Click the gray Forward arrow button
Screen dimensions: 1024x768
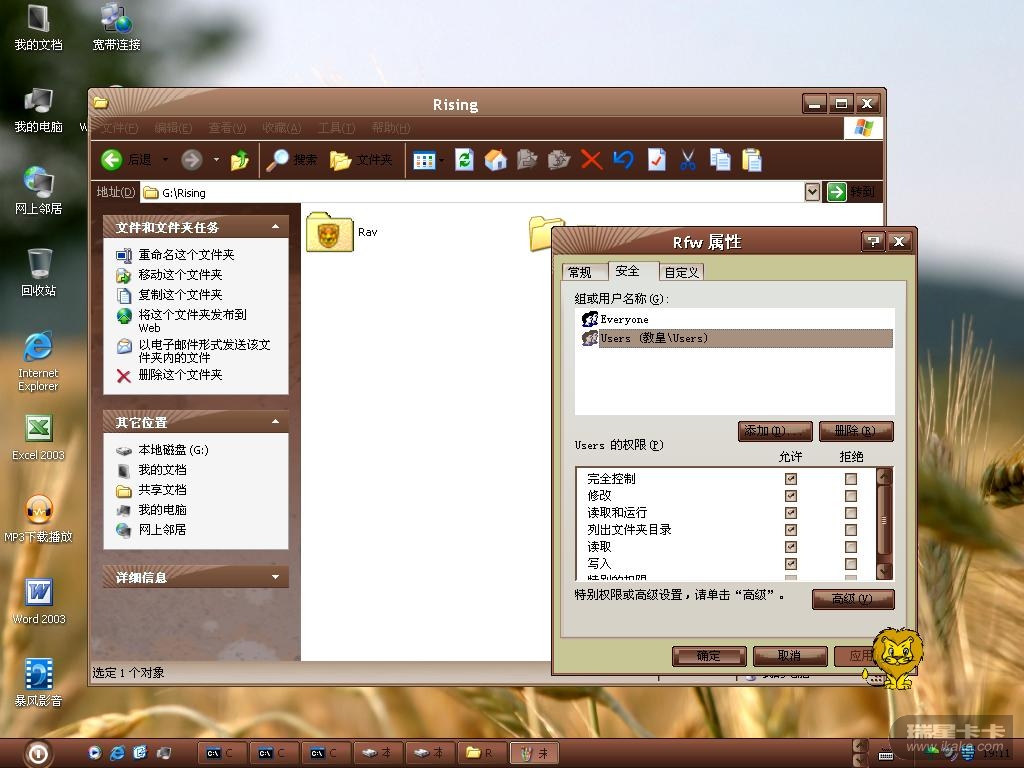(191, 159)
